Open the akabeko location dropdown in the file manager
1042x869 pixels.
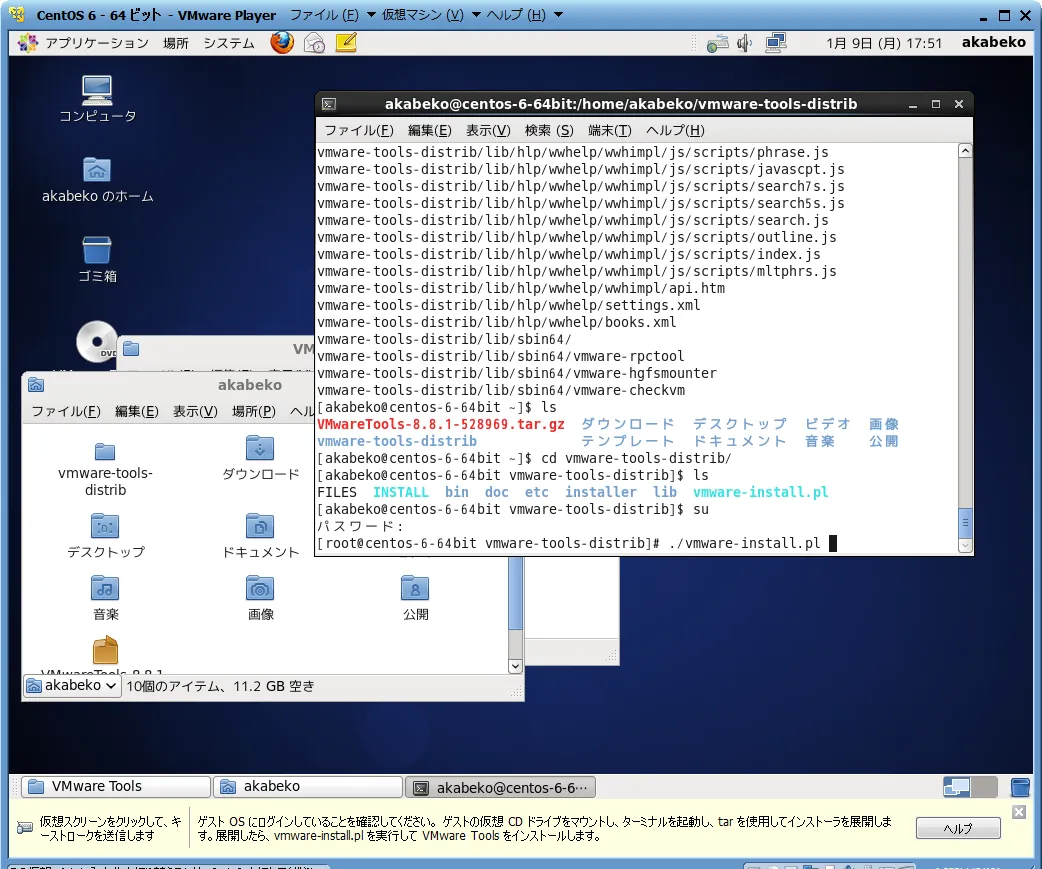coord(70,687)
